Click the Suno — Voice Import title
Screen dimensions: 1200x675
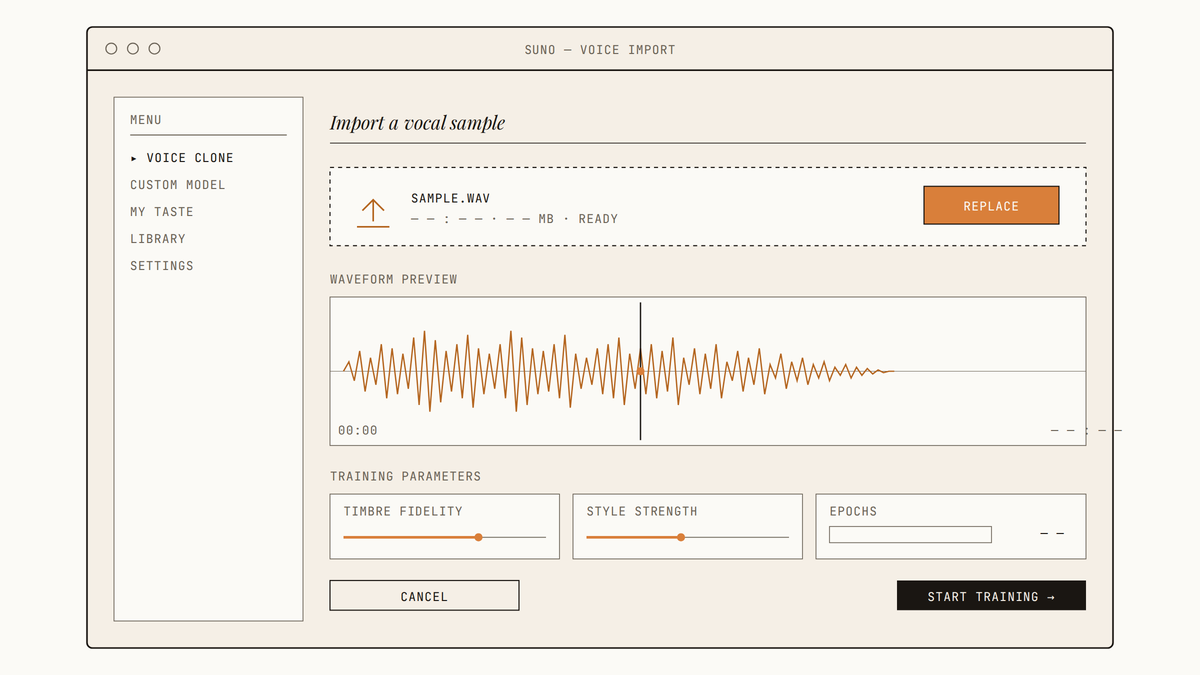[600, 49]
